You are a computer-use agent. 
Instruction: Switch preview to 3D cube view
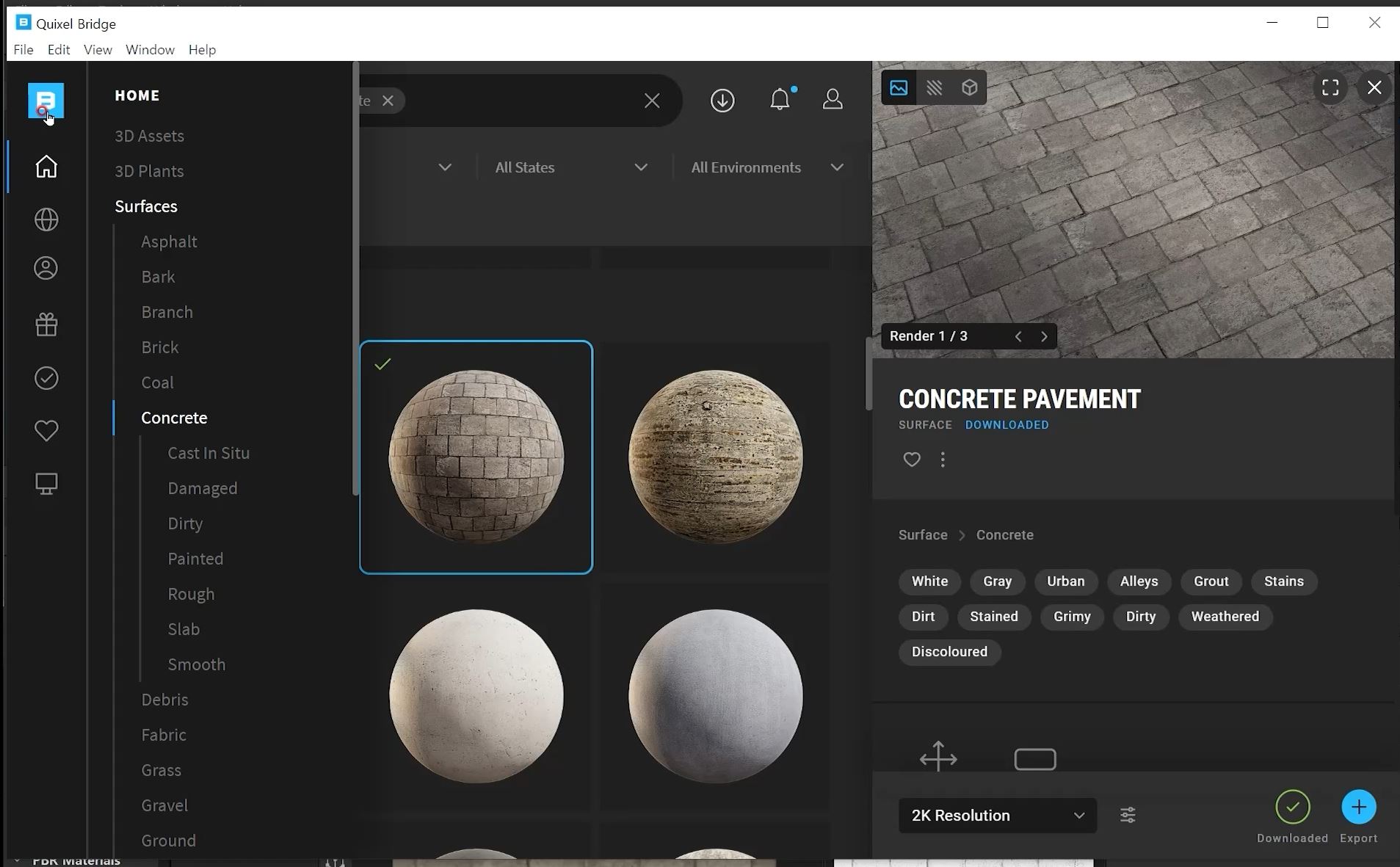click(x=969, y=88)
